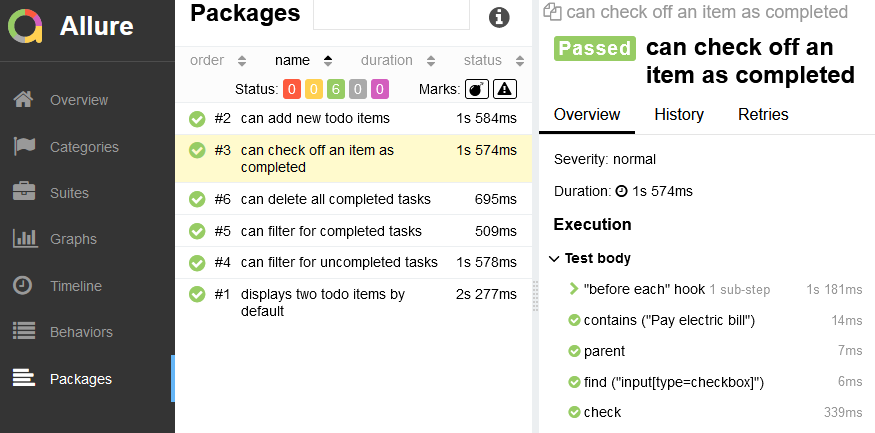
Task: Copy test name using the copy icon
Action: [x=552, y=13]
